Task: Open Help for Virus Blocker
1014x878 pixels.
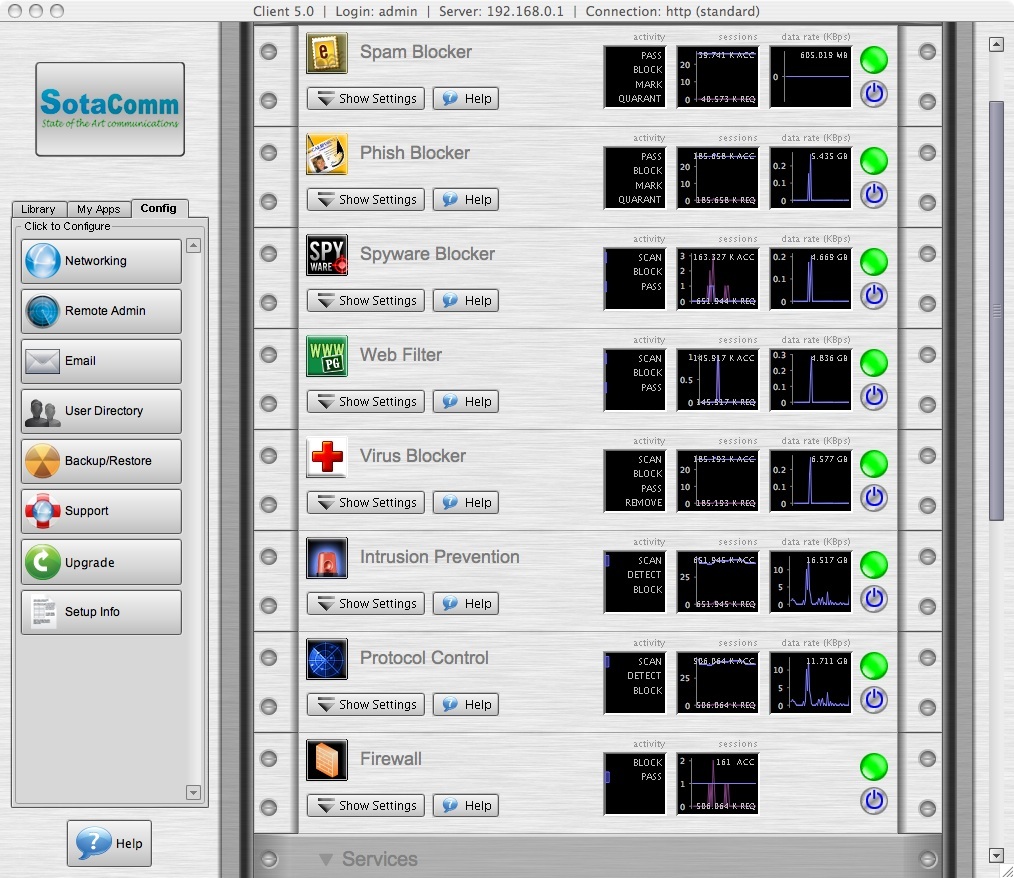Action: 466,502
